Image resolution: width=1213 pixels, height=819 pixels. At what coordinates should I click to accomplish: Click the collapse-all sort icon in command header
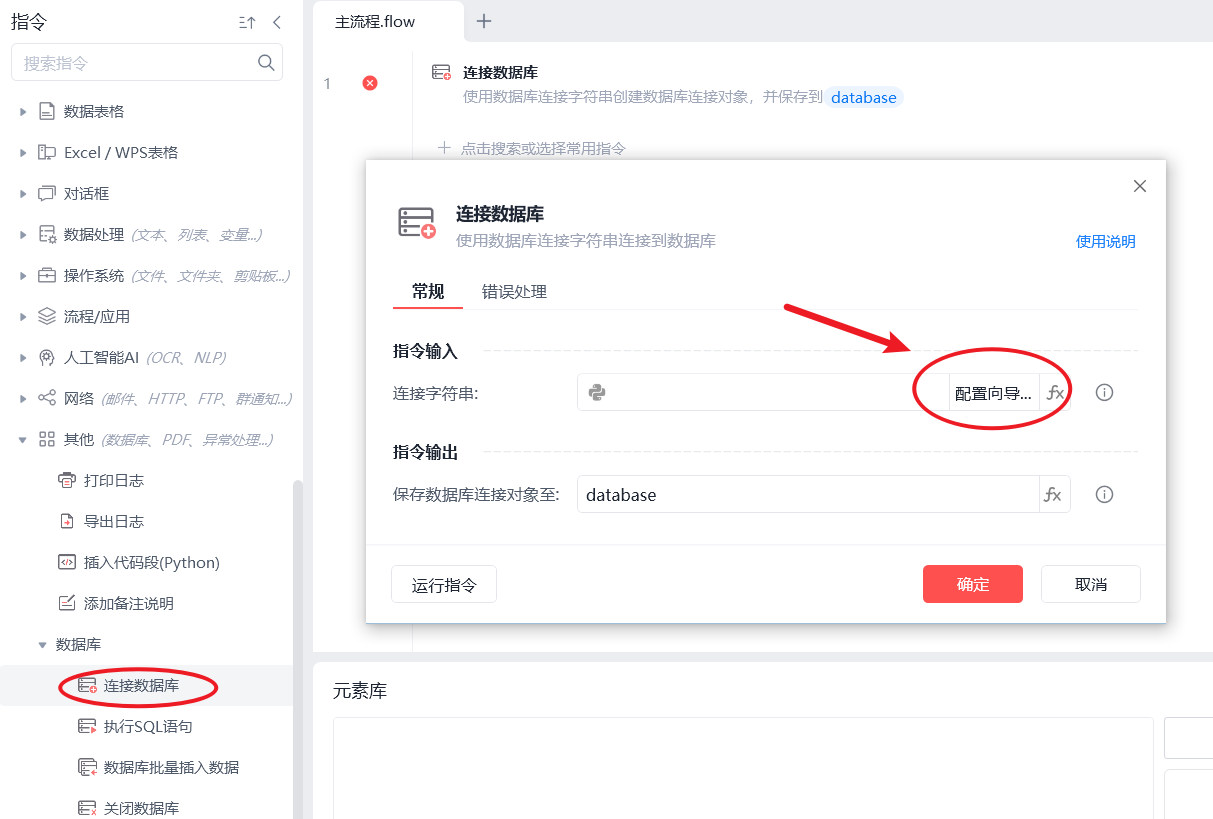(247, 22)
